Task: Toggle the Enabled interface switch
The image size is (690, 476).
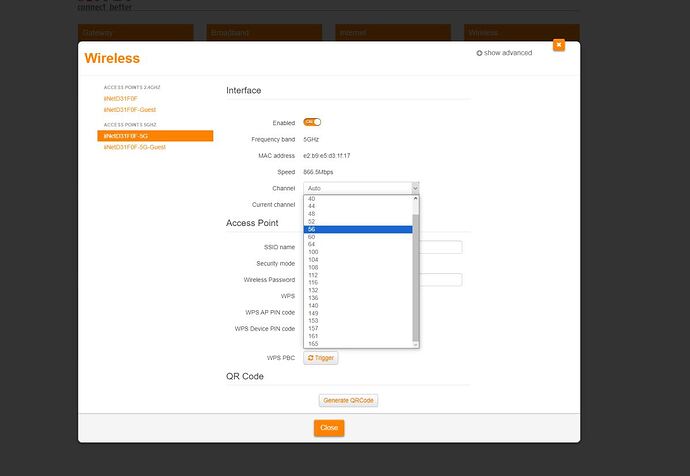Action: click(312, 122)
